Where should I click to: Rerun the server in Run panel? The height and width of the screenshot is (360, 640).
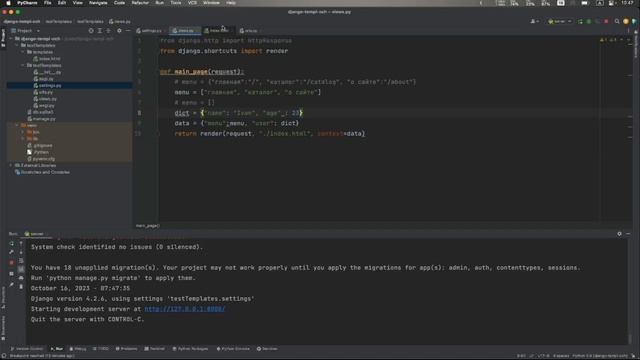click(11, 244)
